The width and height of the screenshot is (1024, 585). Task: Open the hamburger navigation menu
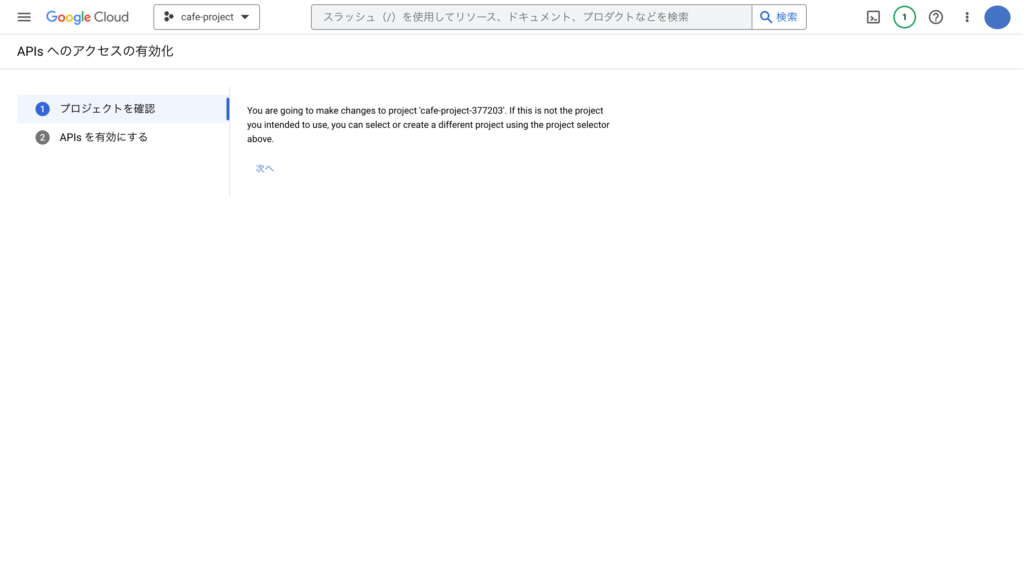pos(24,17)
